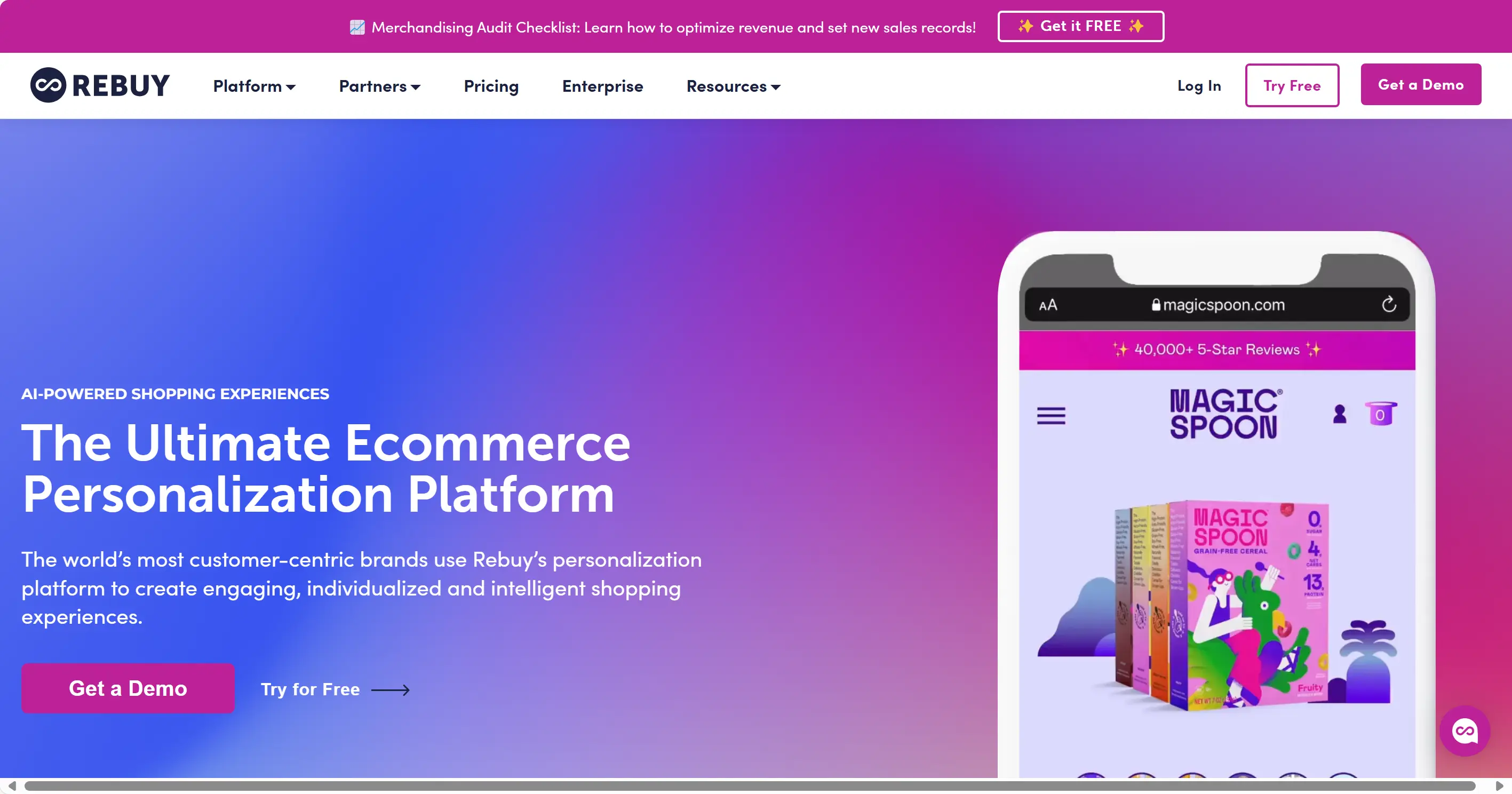Open the Enterprise nav item
The width and height of the screenshot is (1512, 794).
(602, 86)
